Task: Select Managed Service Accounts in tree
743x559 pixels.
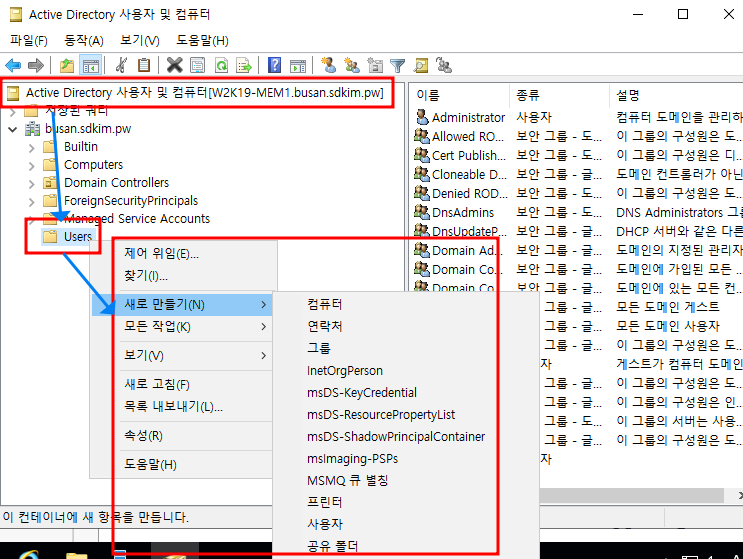Action: pyautogui.click(x=137, y=219)
